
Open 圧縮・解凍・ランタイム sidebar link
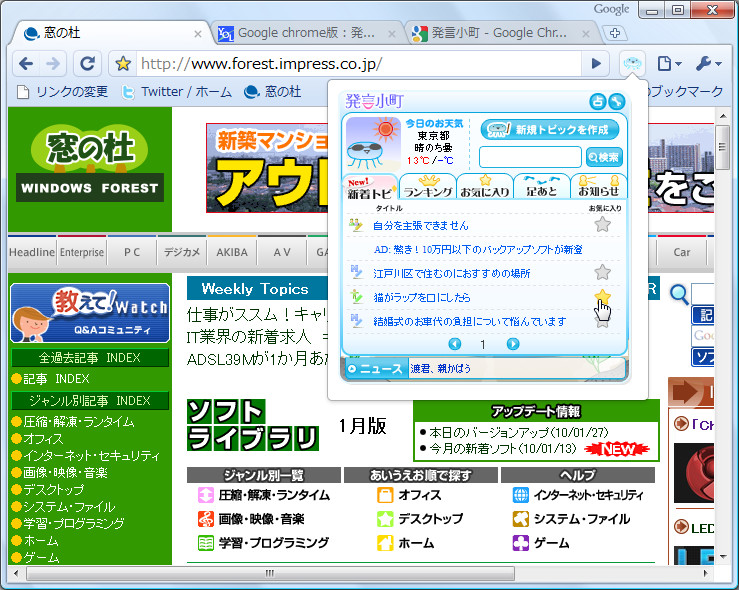point(78,421)
